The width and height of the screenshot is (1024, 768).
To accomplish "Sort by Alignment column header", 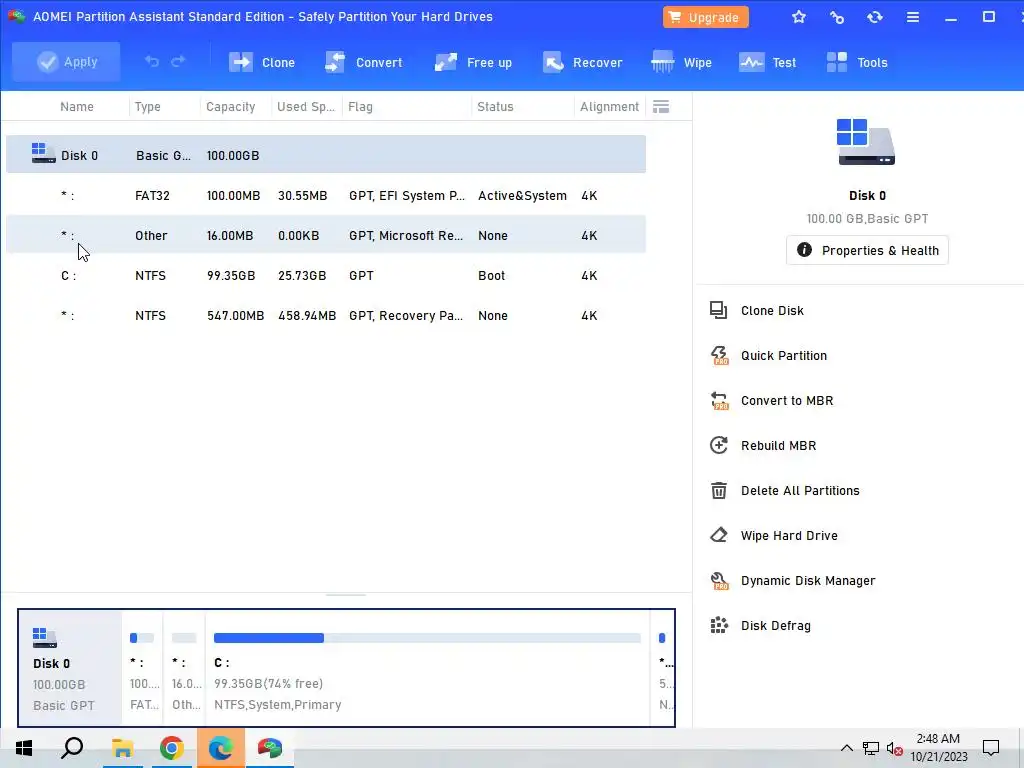I will [x=609, y=106].
